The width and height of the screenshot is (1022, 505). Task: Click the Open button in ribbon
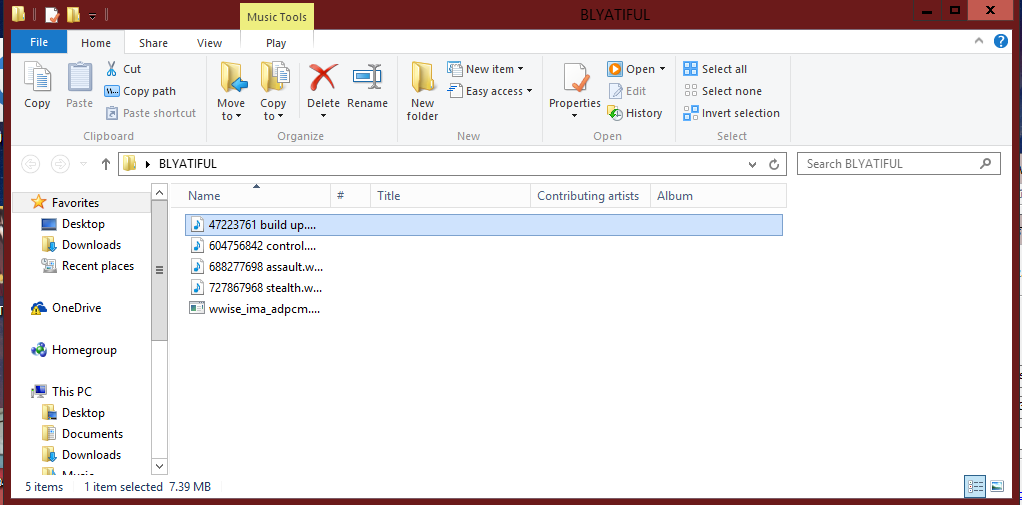pyautogui.click(x=630, y=68)
